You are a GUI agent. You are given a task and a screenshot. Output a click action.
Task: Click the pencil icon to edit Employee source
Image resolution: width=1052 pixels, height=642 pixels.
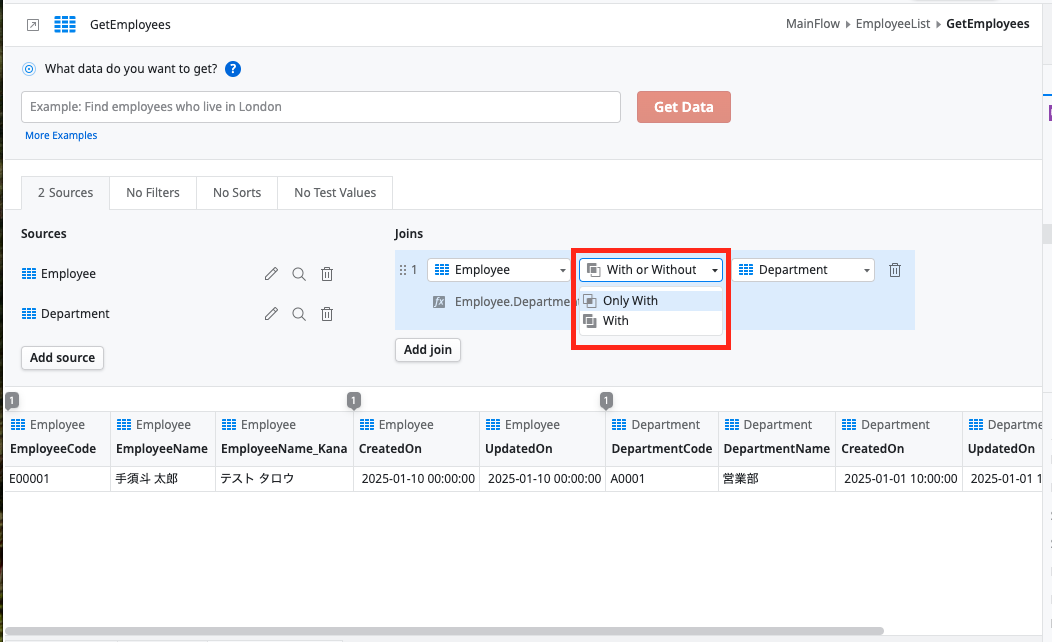(271, 273)
